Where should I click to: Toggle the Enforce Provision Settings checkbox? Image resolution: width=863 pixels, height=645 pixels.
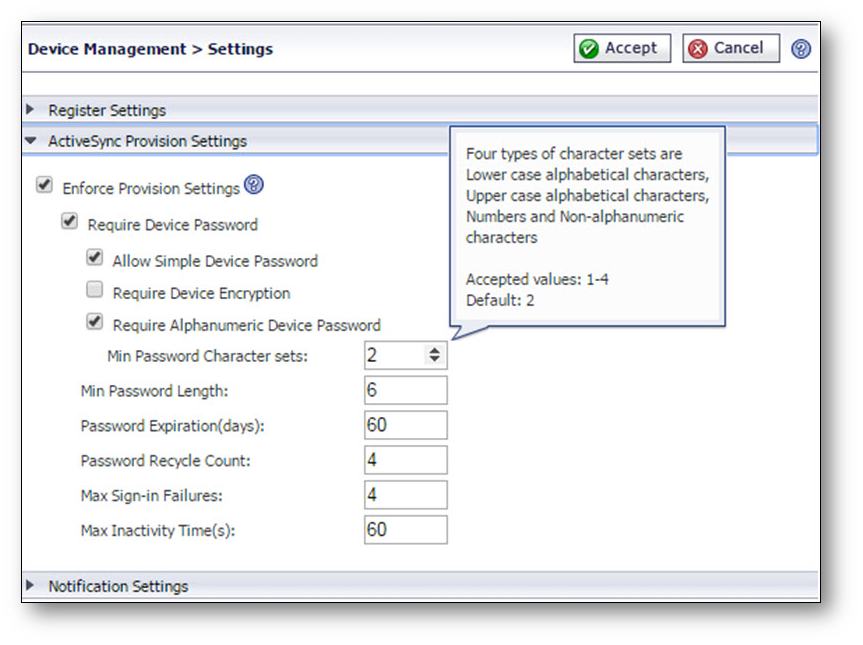pyautogui.click(x=44, y=186)
